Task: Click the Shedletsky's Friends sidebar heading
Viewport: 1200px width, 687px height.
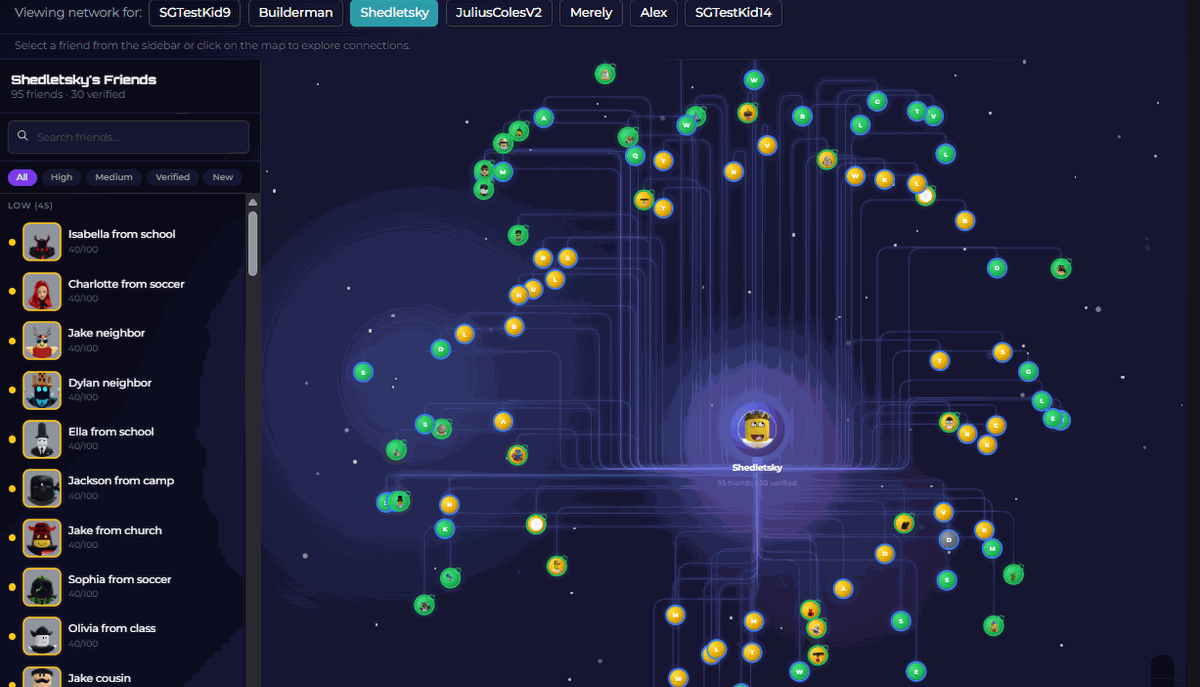Action: pyautogui.click(x=84, y=80)
